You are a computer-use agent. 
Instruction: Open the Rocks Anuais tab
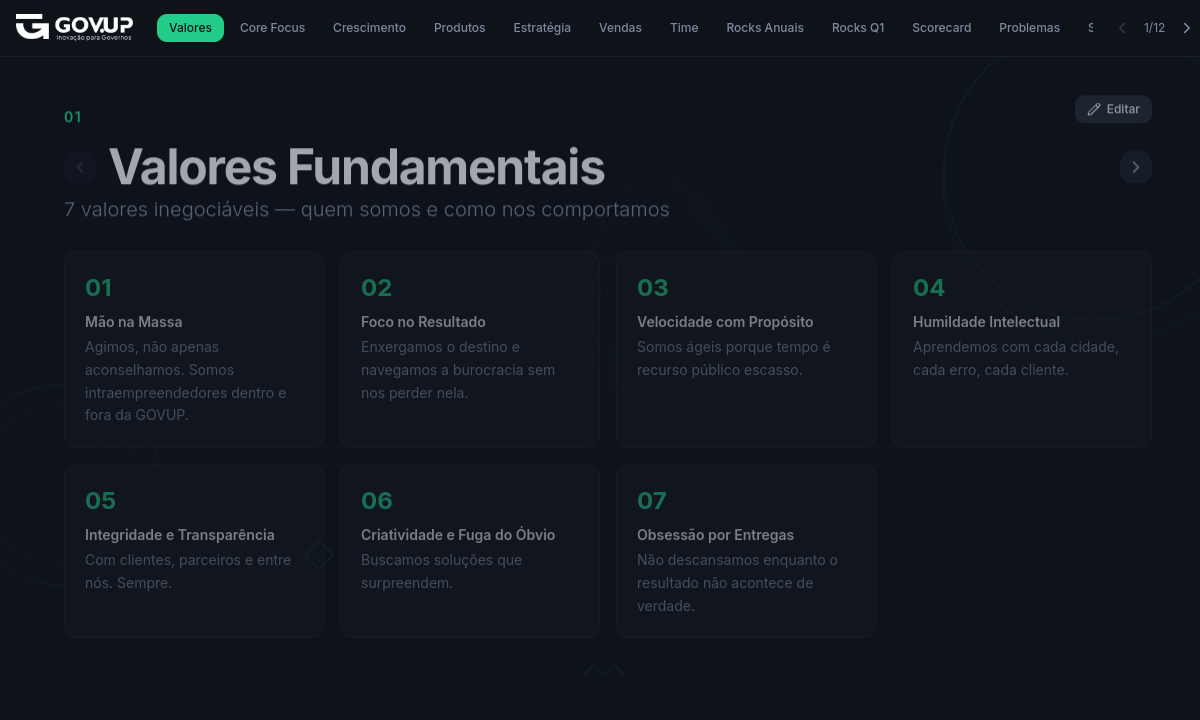coord(765,28)
